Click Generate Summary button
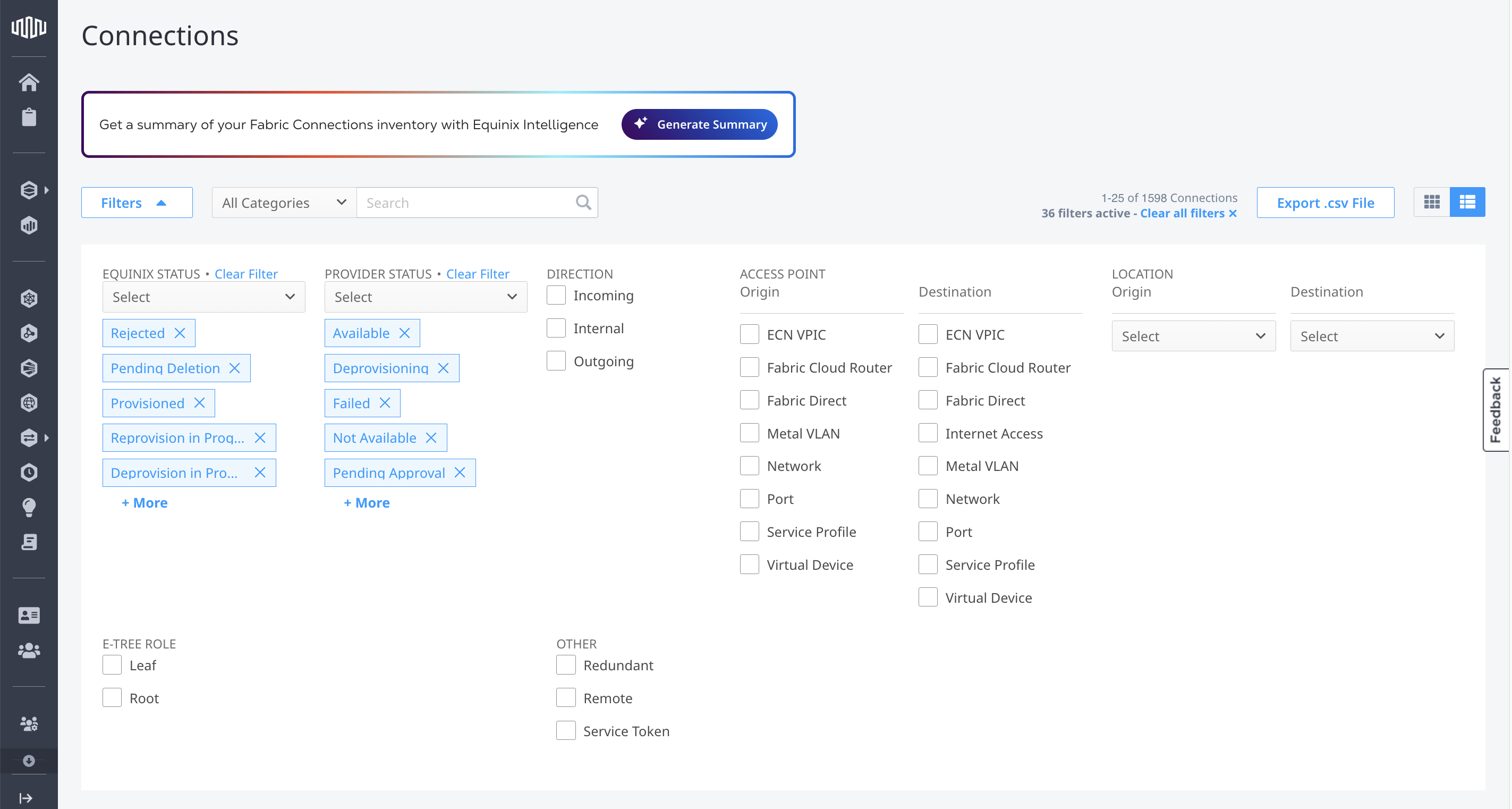Image resolution: width=1512 pixels, height=809 pixels. (x=699, y=124)
